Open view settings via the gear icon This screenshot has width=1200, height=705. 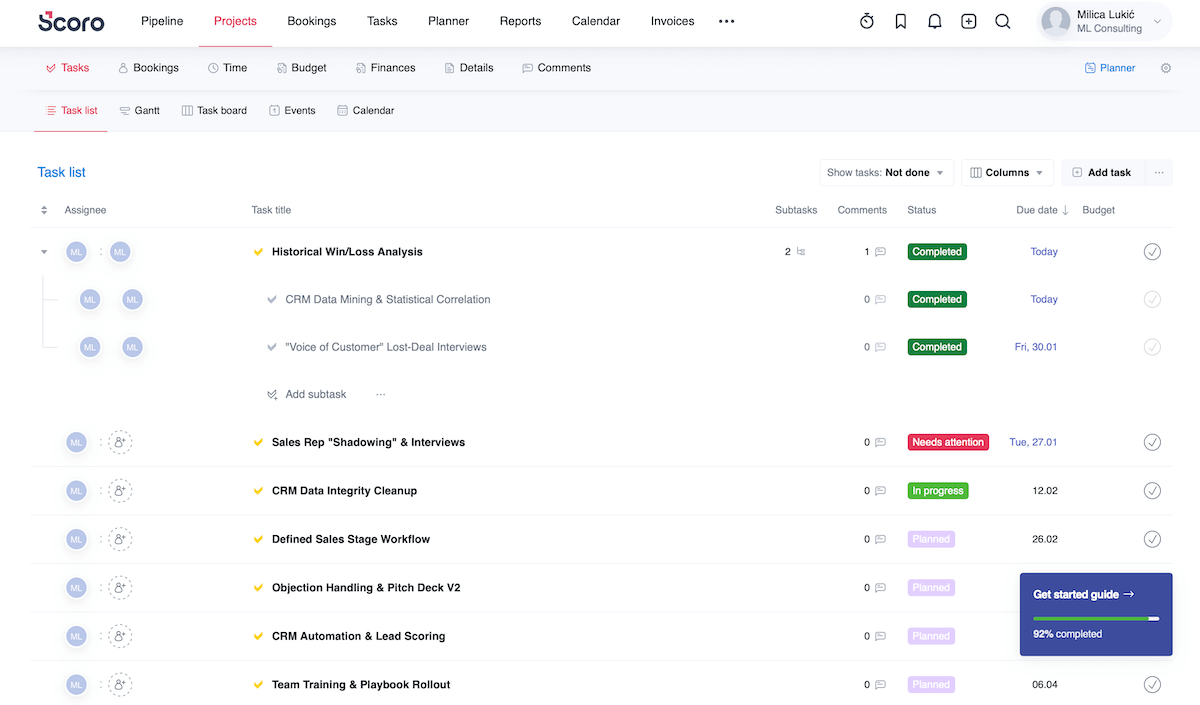tap(1165, 67)
